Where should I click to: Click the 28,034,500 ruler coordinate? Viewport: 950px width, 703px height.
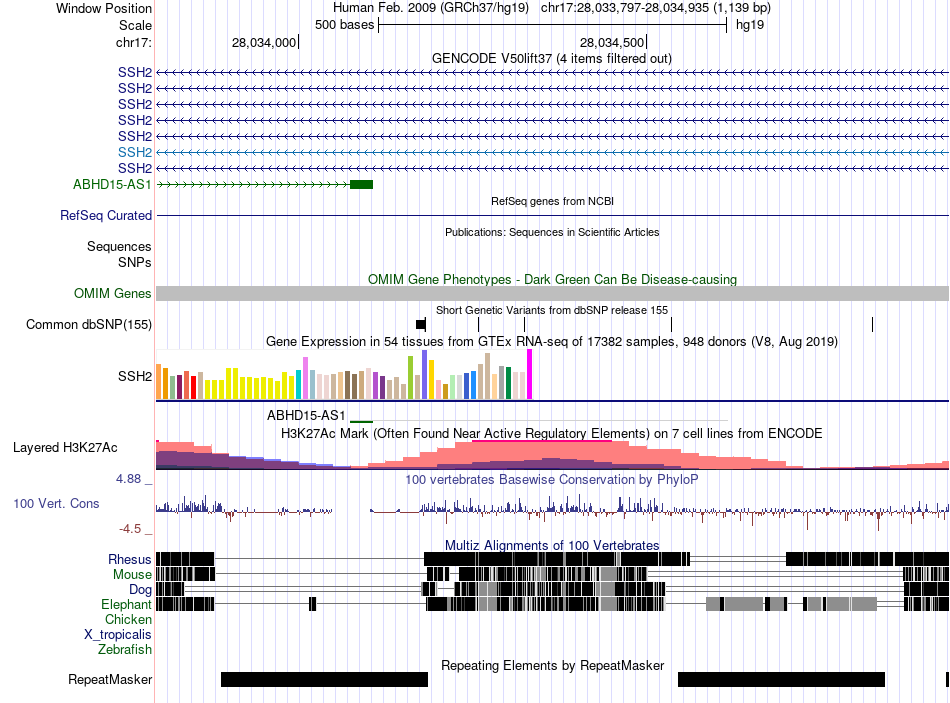coord(612,42)
